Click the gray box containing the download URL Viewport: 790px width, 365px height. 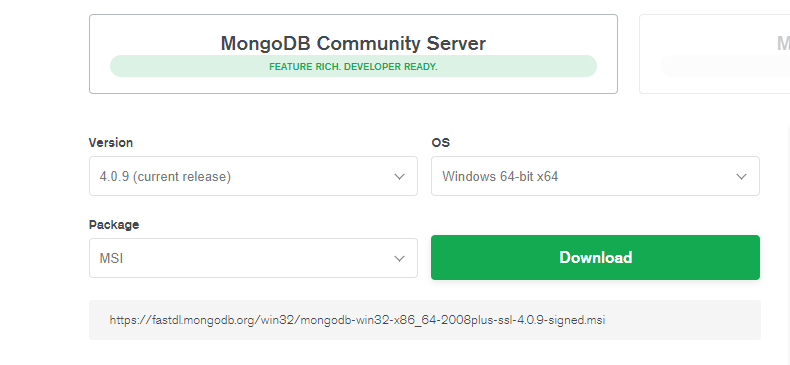[x=425, y=320]
